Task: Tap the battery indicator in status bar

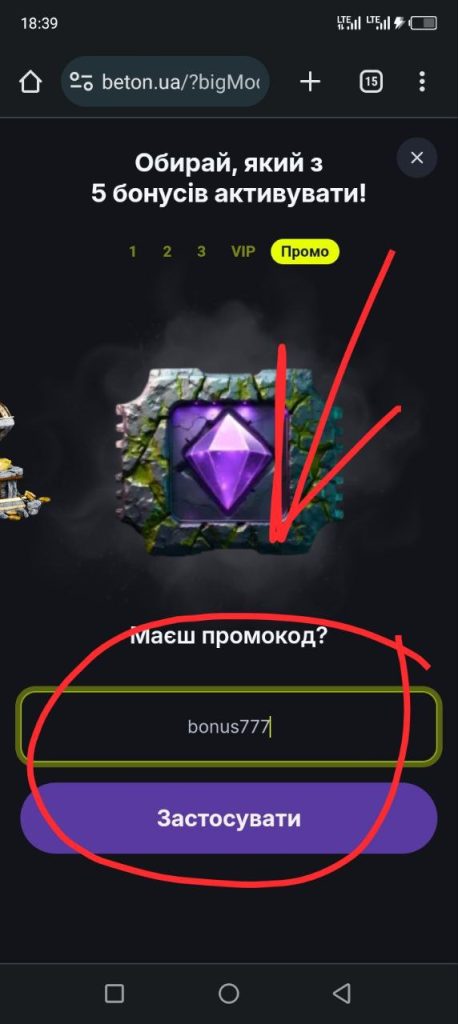Action: coord(424,24)
